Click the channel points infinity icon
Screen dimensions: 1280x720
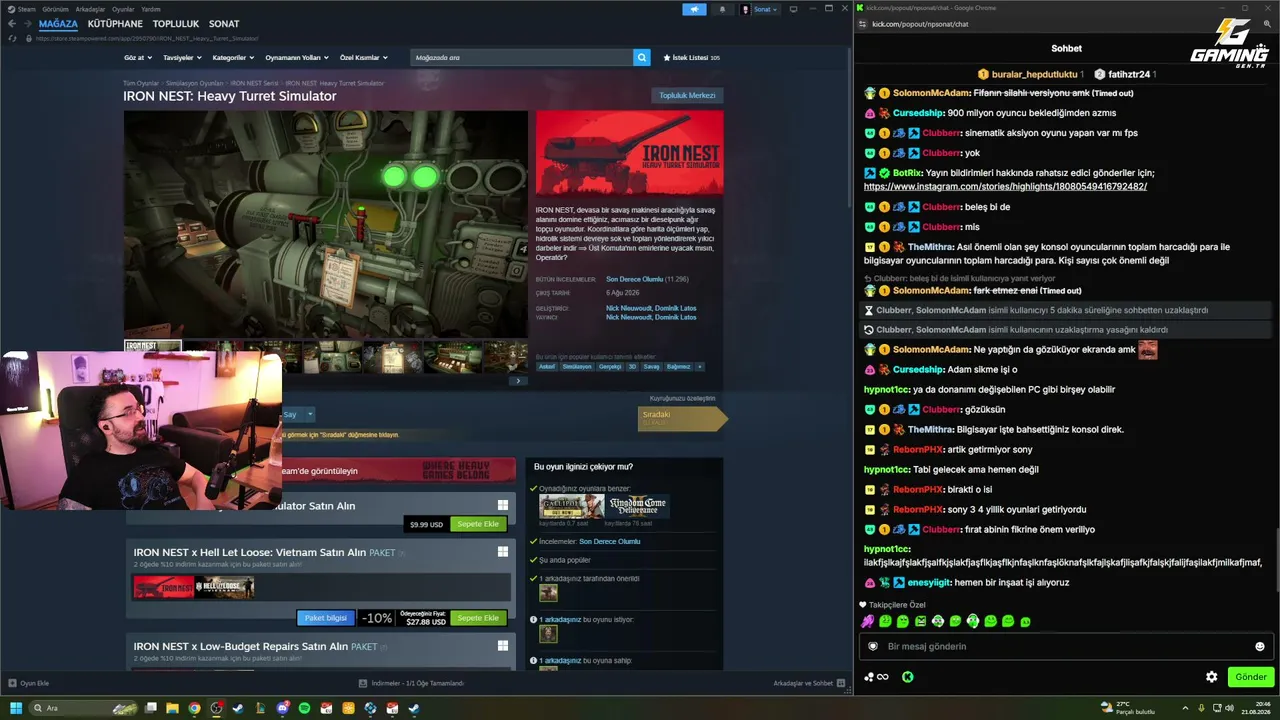pyautogui.click(x=882, y=677)
